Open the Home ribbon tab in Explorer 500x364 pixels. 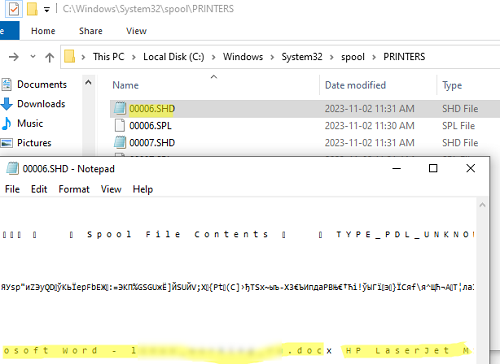(x=43, y=31)
